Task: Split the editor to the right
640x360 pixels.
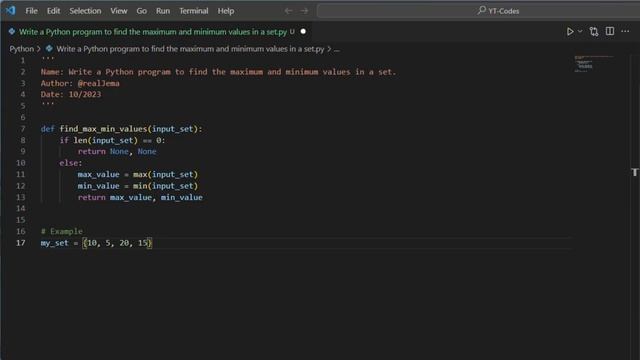Action: [610, 31]
